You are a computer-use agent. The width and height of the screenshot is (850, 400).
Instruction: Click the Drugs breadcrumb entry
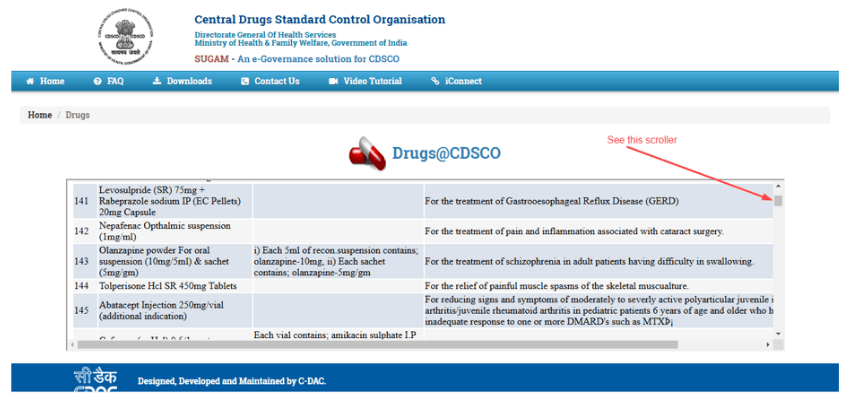coord(78,115)
